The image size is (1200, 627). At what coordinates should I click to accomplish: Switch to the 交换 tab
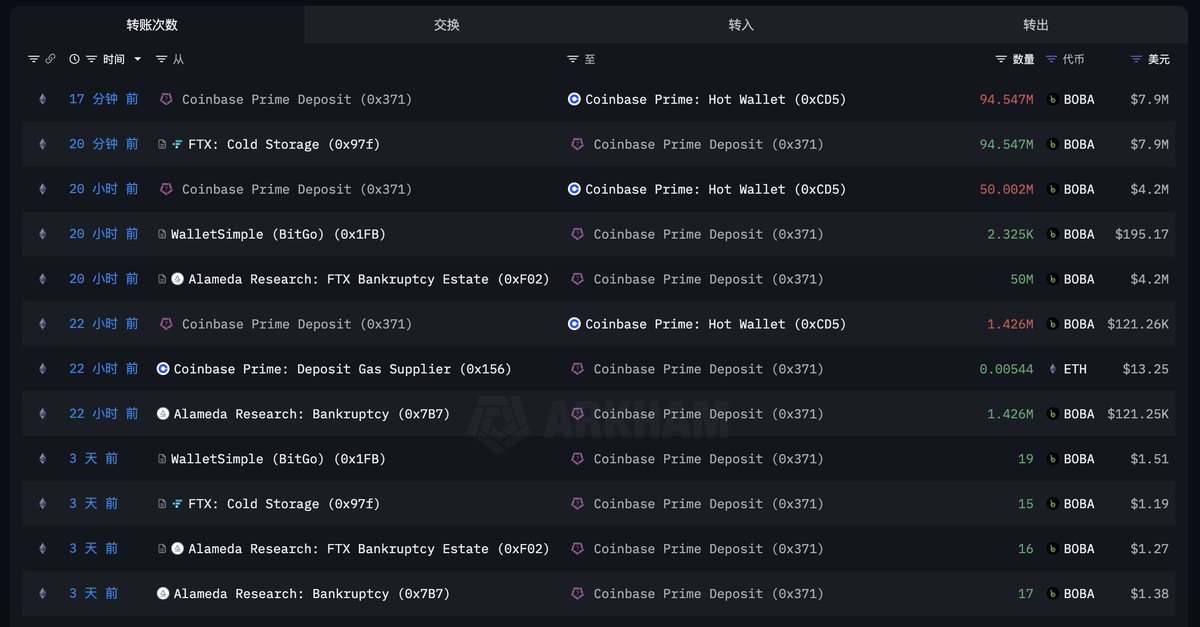point(447,25)
